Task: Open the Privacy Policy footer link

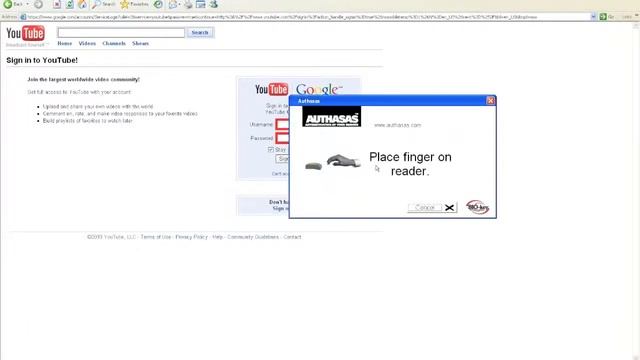Action: pyautogui.click(x=191, y=237)
